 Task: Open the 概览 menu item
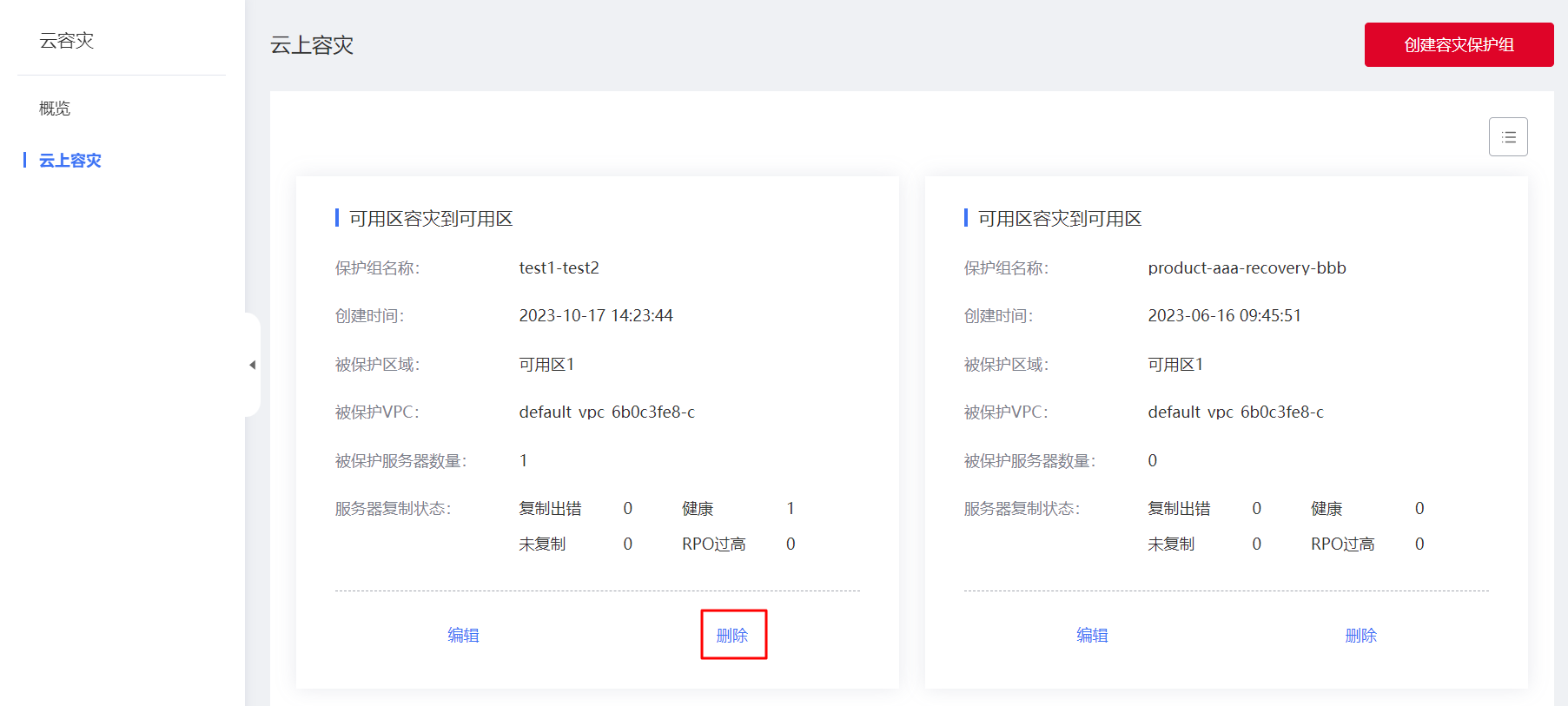pyautogui.click(x=55, y=109)
